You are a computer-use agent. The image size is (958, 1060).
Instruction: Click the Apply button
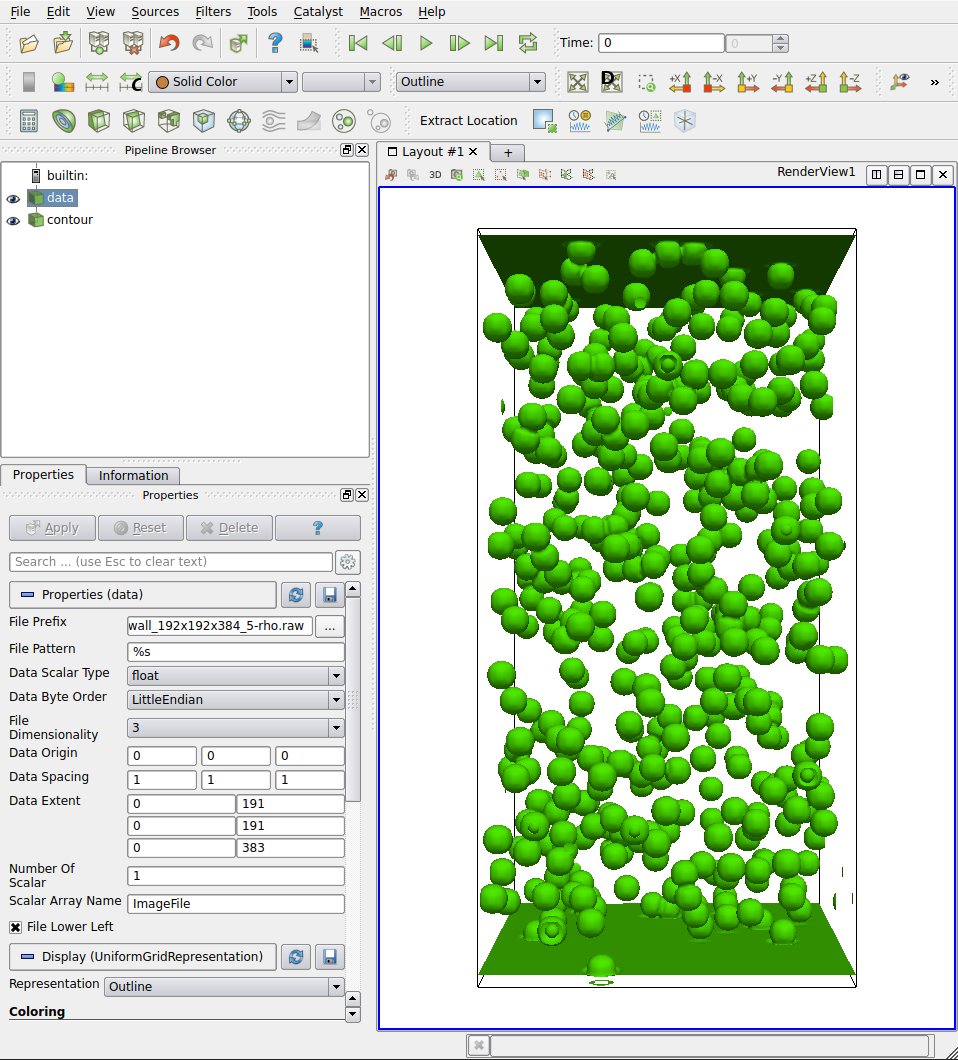tap(52, 528)
